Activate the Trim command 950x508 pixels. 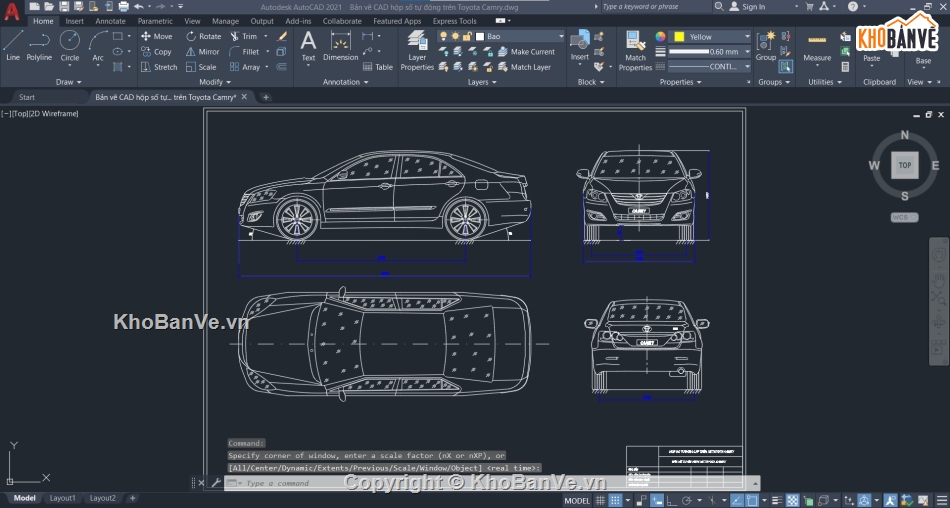244,36
